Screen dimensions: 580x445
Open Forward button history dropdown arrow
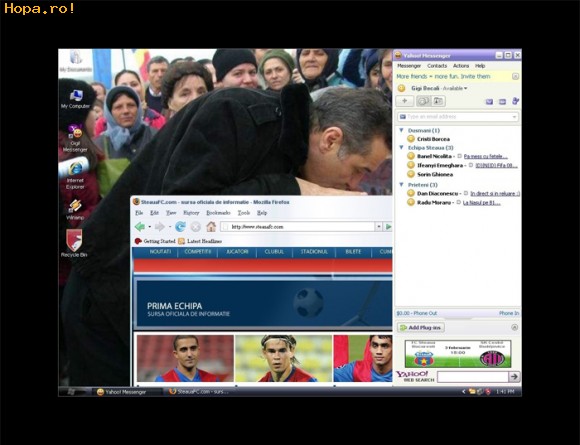click(x=169, y=226)
